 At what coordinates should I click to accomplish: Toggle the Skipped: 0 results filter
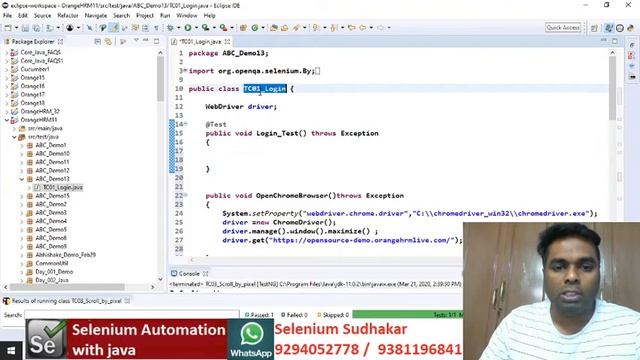point(333,315)
